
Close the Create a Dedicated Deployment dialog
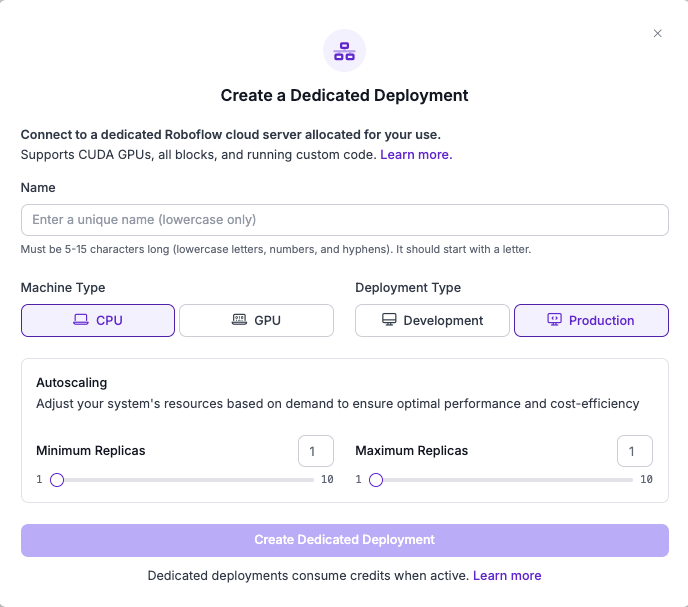[657, 33]
